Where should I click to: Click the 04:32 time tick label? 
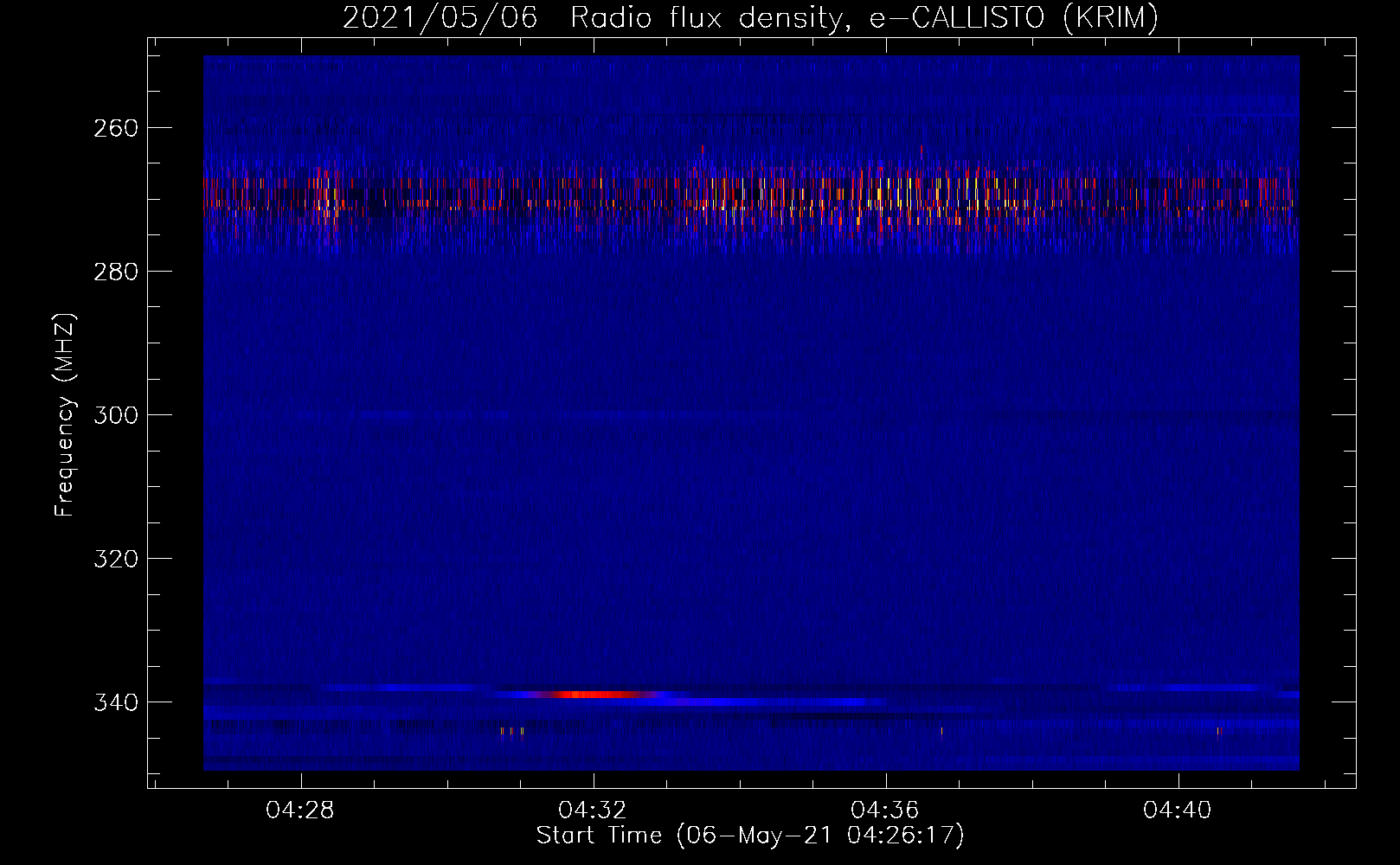click(x=593, y=811)
